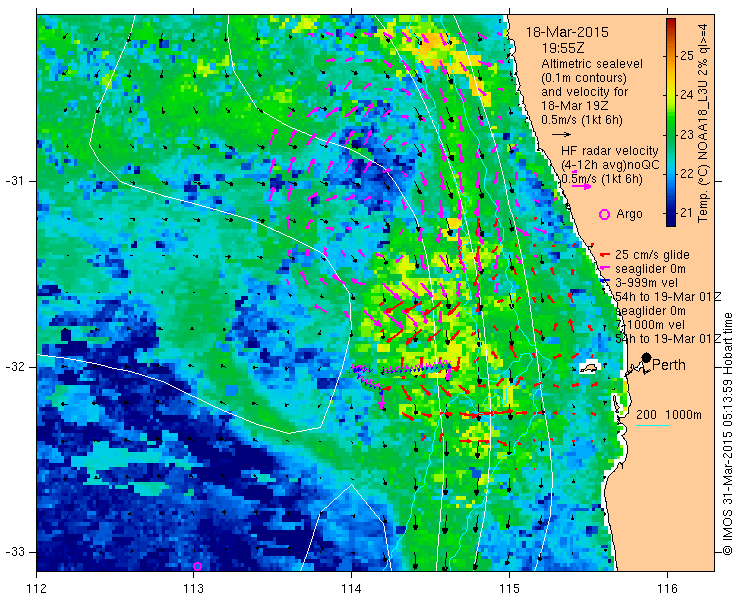The width and height of the screenshot is (740, 600).
Task: Click longitude axis label '116'
Action: 667,588
